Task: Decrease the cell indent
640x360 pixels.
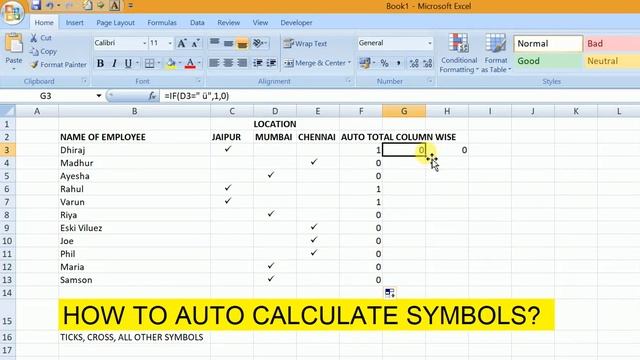Action: click(258, 63)
